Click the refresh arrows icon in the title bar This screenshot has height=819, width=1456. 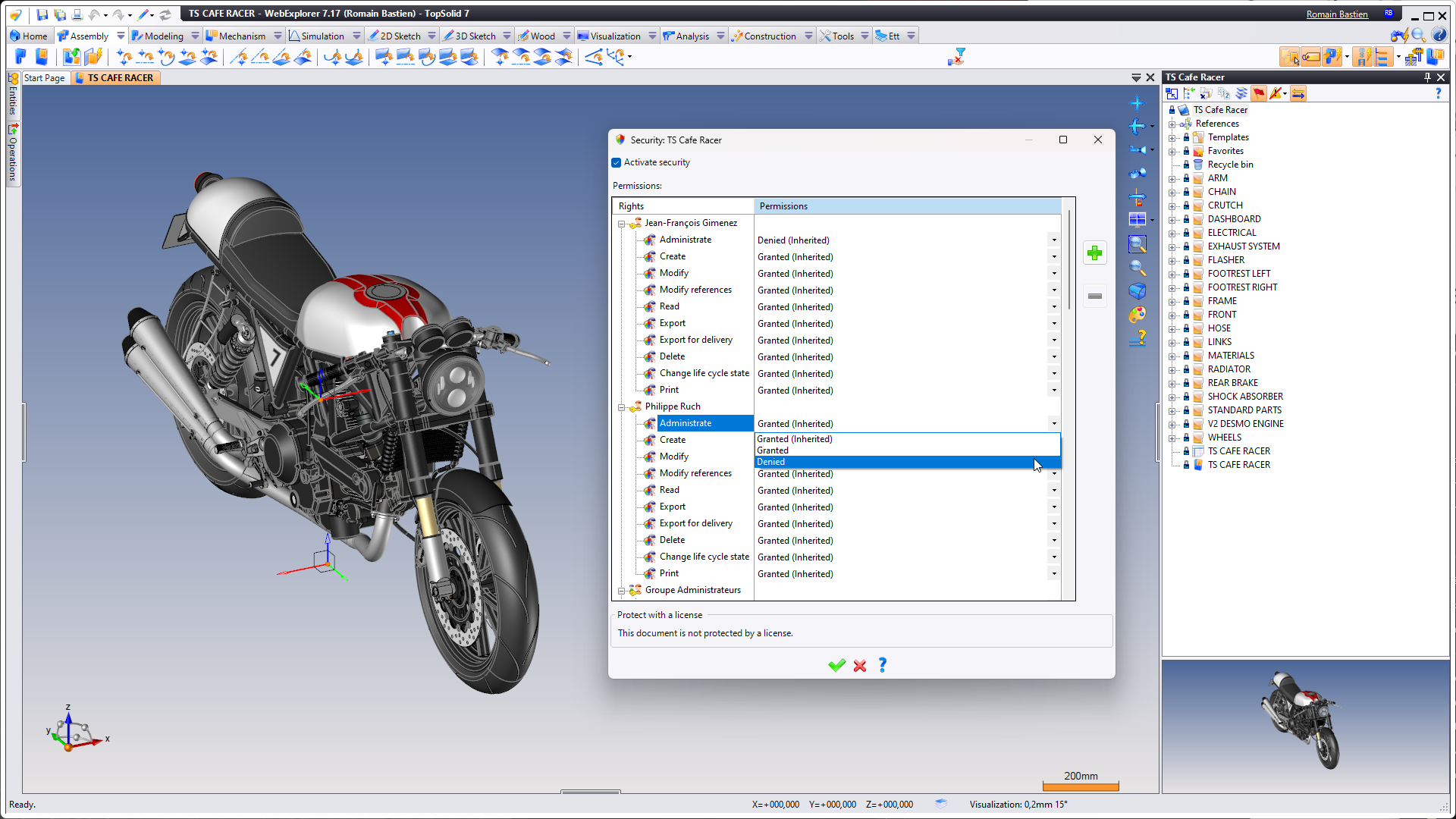click(165, 14)
